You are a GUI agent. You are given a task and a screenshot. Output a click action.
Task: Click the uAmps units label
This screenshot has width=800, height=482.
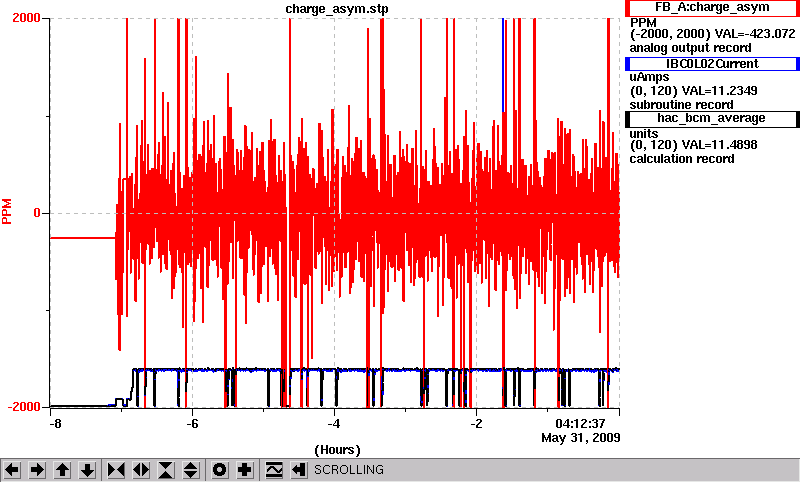pyautogui.click(x=649, y=77)
